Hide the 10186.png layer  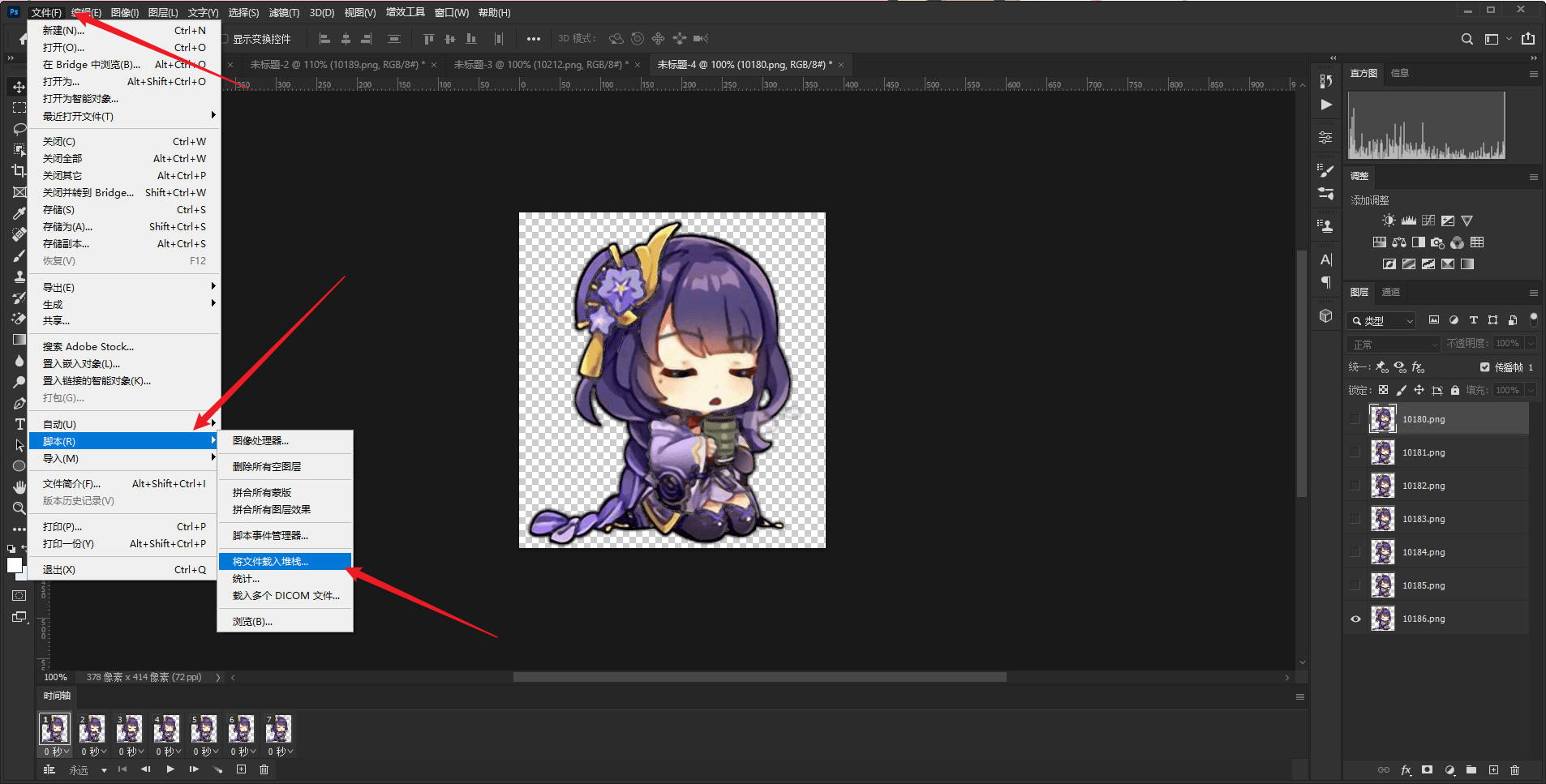pos(1355,619)
